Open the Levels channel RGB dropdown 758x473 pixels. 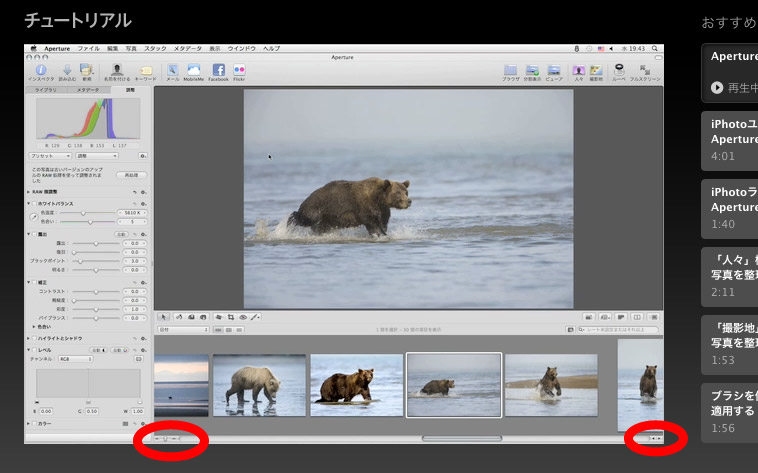tap(76, 360)
